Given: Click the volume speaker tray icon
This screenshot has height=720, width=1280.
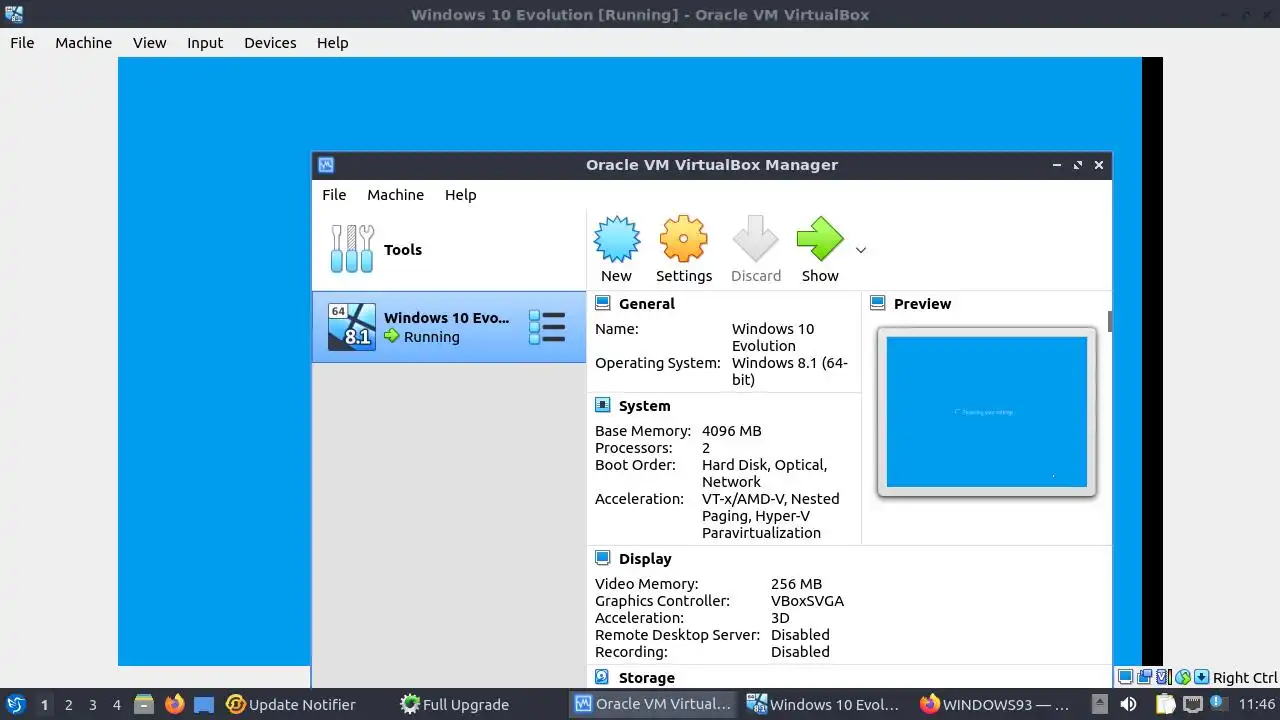Looking at the screenshot, I should [1128, 704].
